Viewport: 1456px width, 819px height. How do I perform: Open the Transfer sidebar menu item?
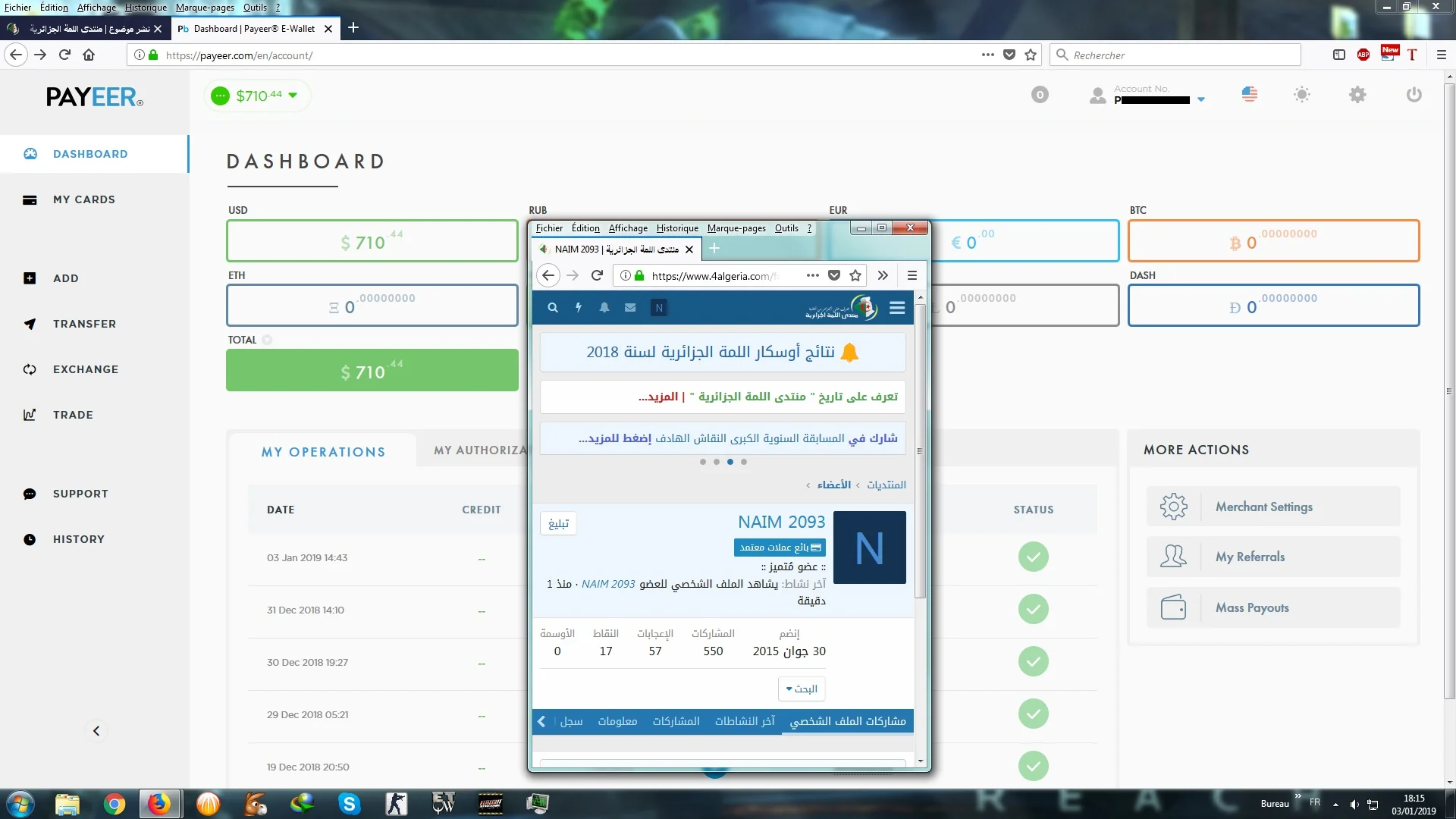84,324
